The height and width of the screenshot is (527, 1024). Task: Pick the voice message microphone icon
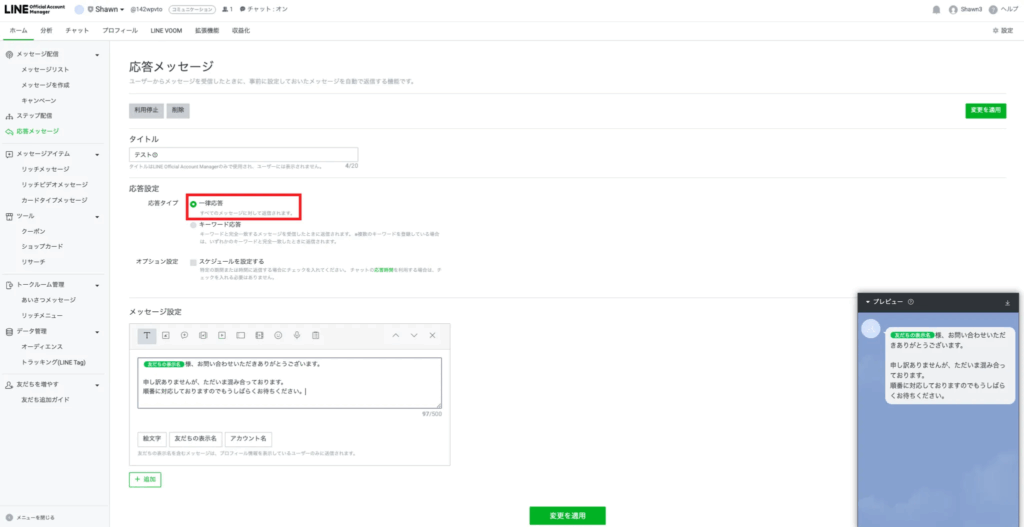297,335
